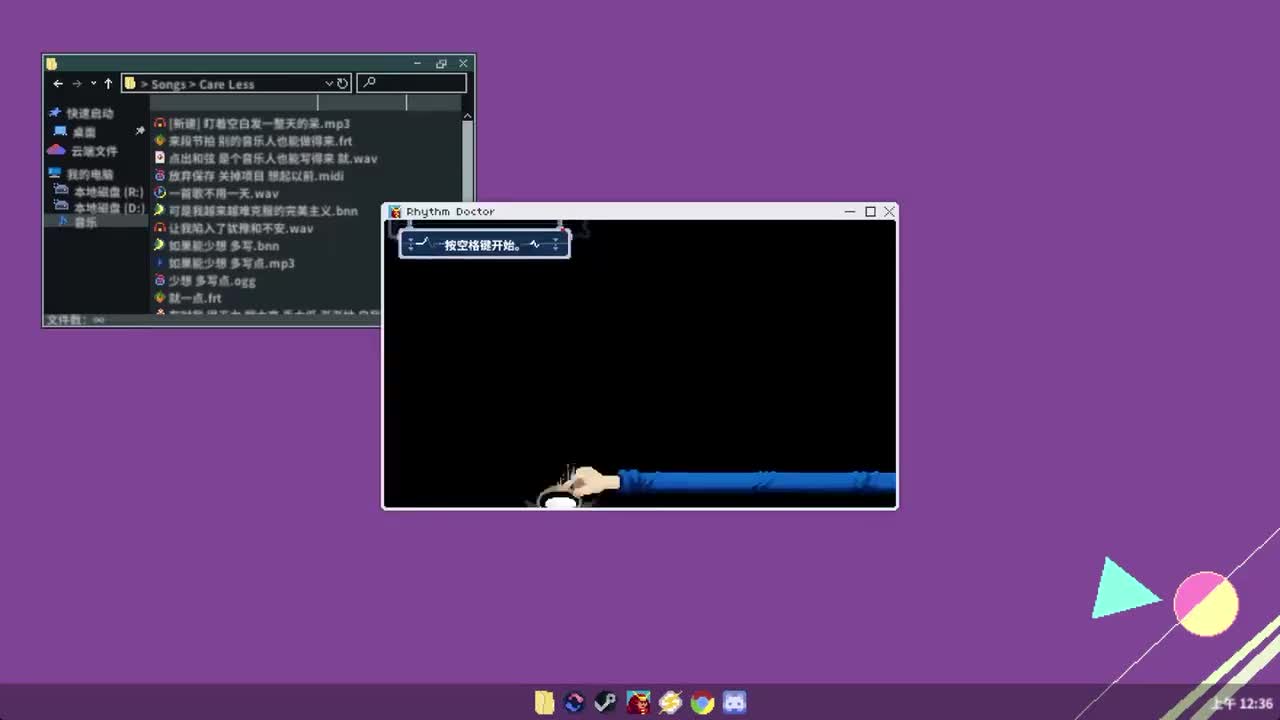Click the icon of 就一点.frt
Screen dimensions: 1280x720
(x=159, y=298)
